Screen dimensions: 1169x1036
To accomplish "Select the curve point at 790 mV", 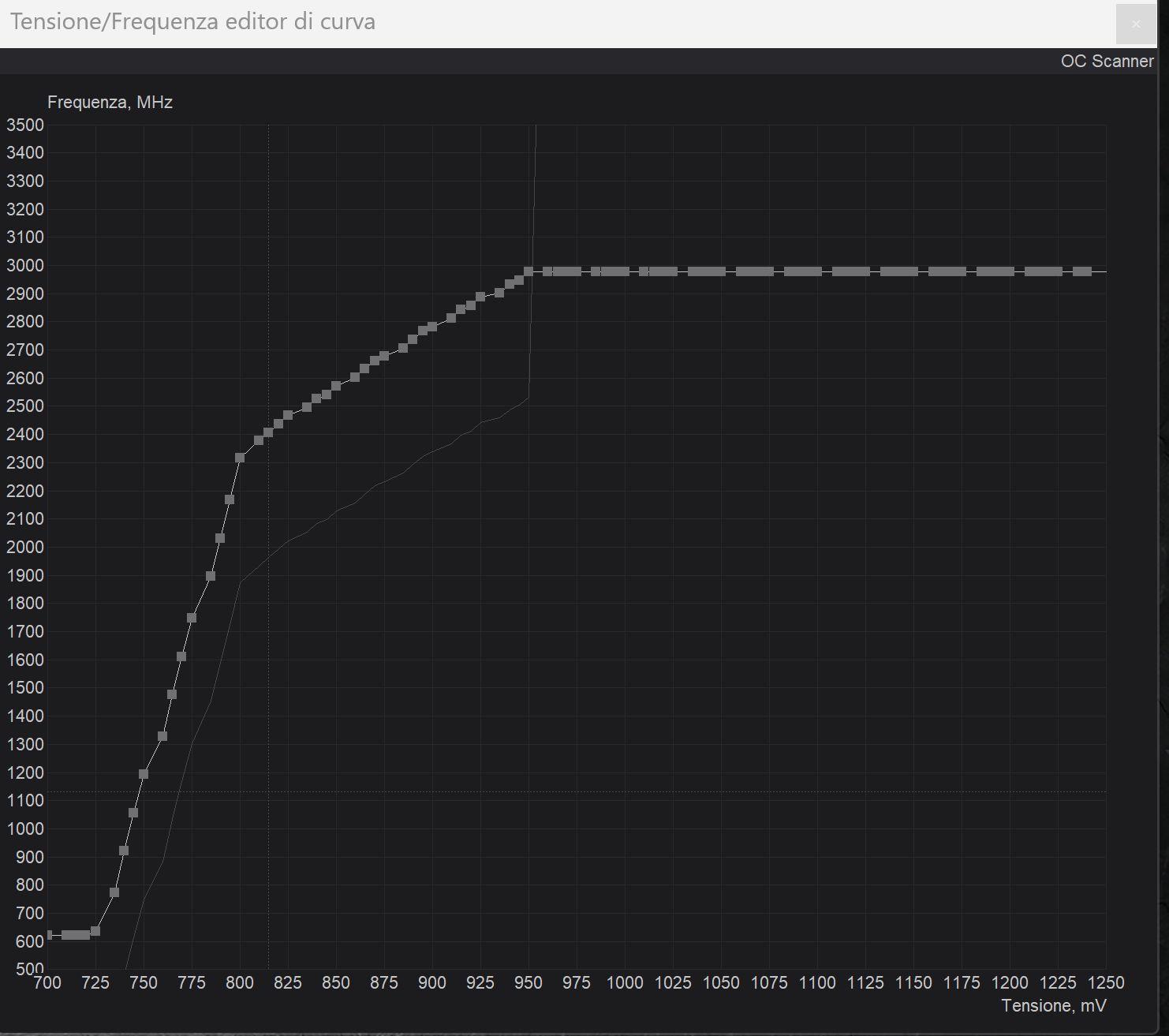I will point(220,538).
